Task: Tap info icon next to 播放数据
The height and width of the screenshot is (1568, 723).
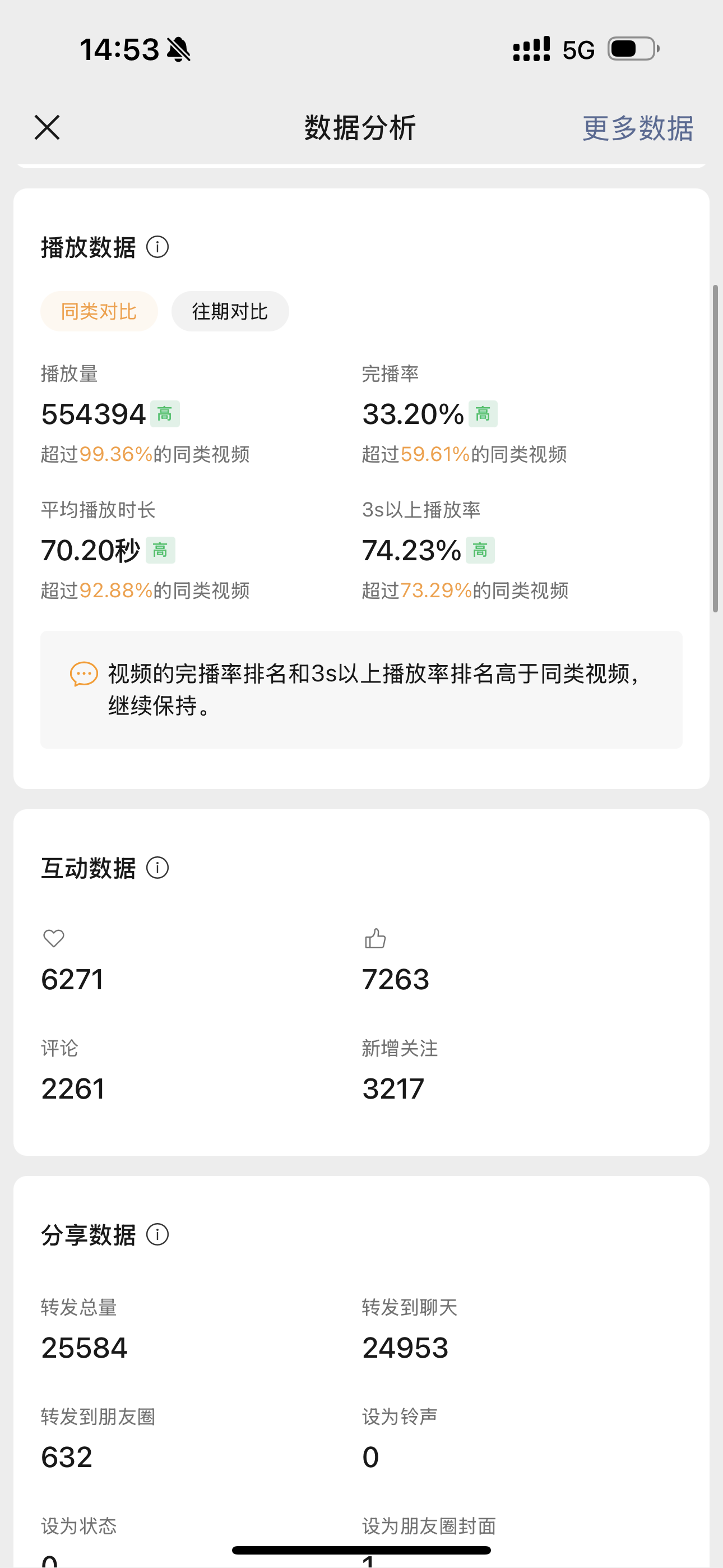Action: click(x=157, y=247)
